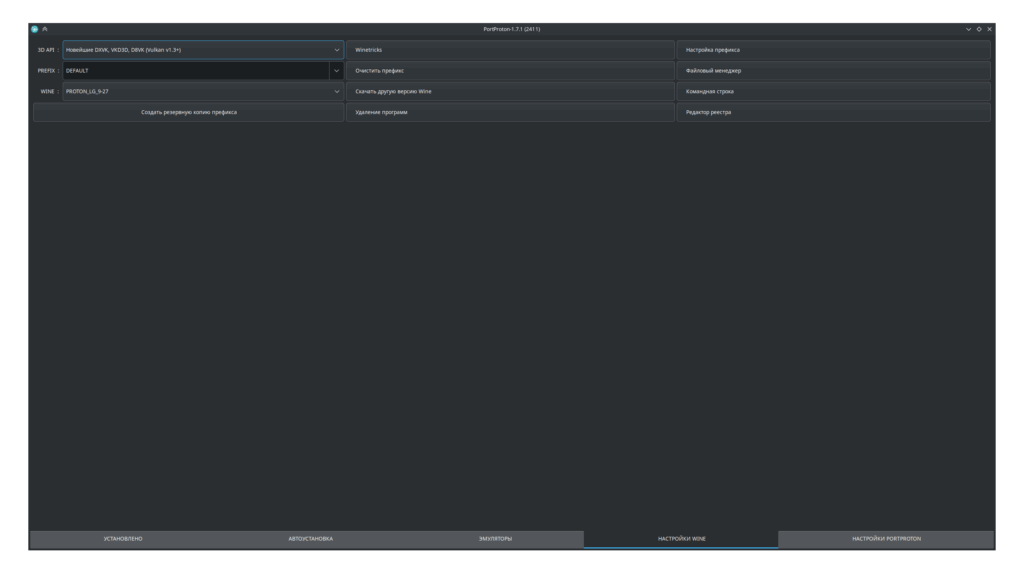Click the PortProton app icon in title bar
This screenshot has width=1024, height=584.
click(x=35, y=29)
